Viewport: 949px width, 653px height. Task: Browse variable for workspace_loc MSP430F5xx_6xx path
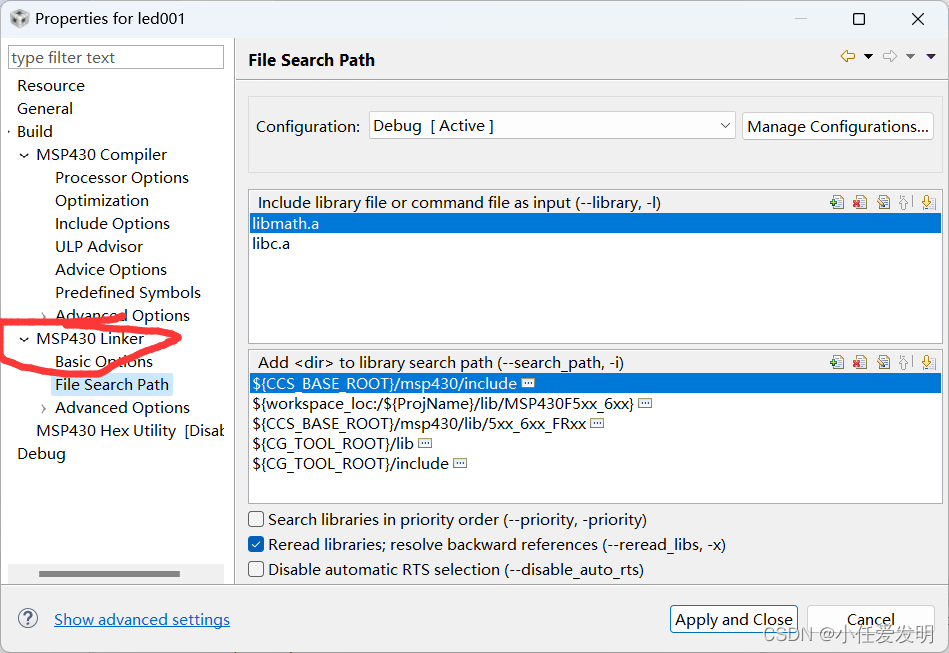tap(645, 403)
